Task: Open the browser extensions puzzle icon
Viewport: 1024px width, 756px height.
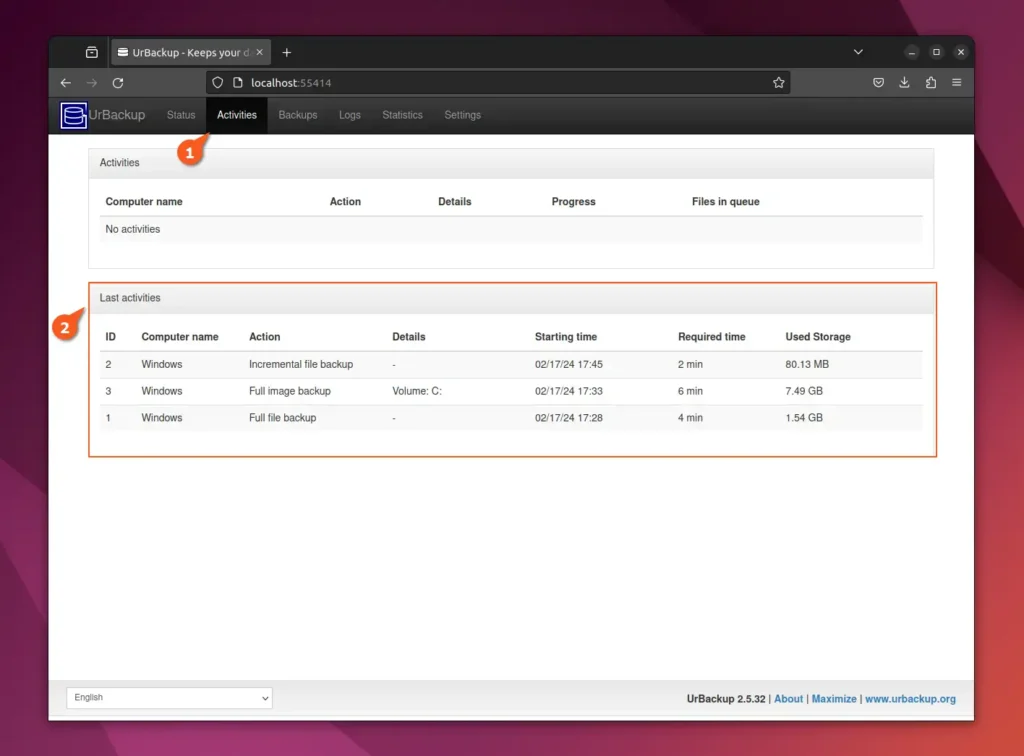Action: point(931,83)
